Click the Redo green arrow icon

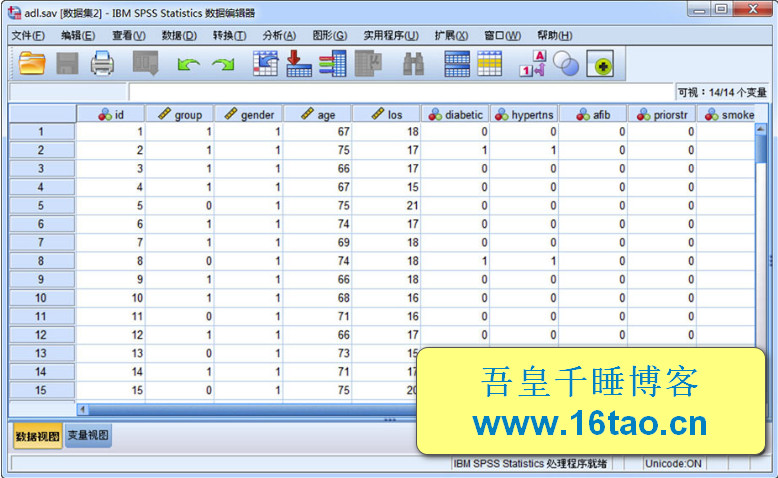(223, 64)
